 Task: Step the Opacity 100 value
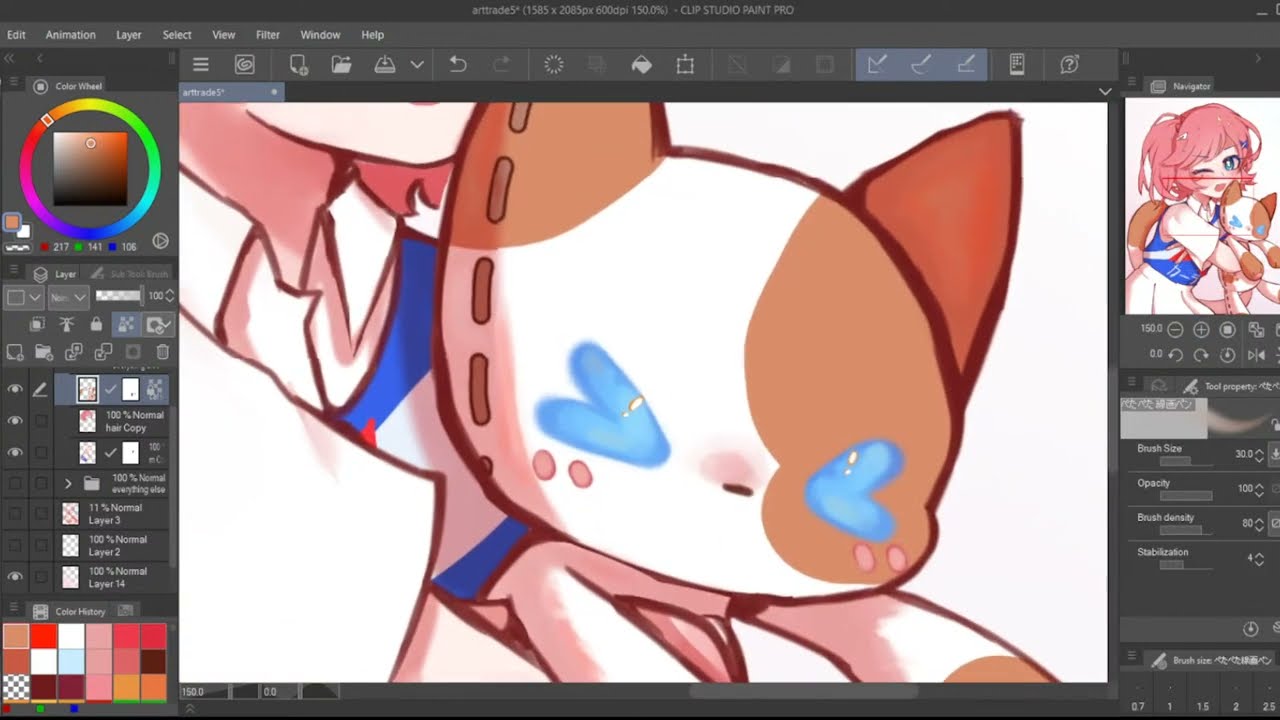pyautogui.click(x=1258, y=489)
